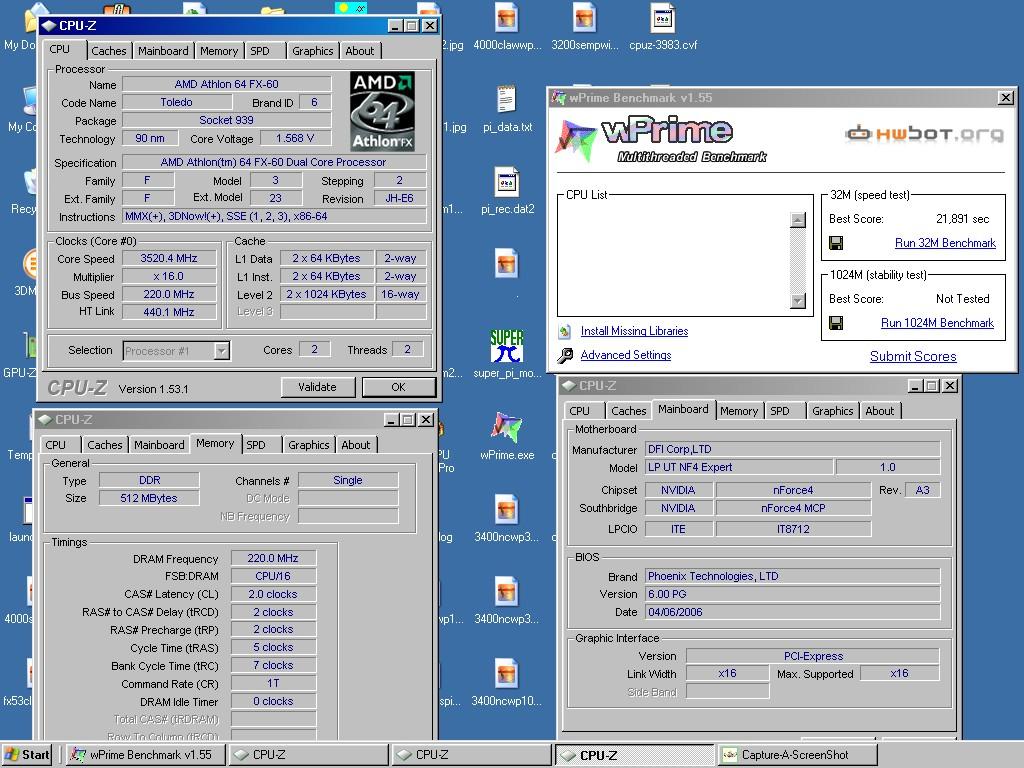Screen dimensions: 1024x768
Task: Click the wPrime logo graphic
Action: click(x=660, y=139)
